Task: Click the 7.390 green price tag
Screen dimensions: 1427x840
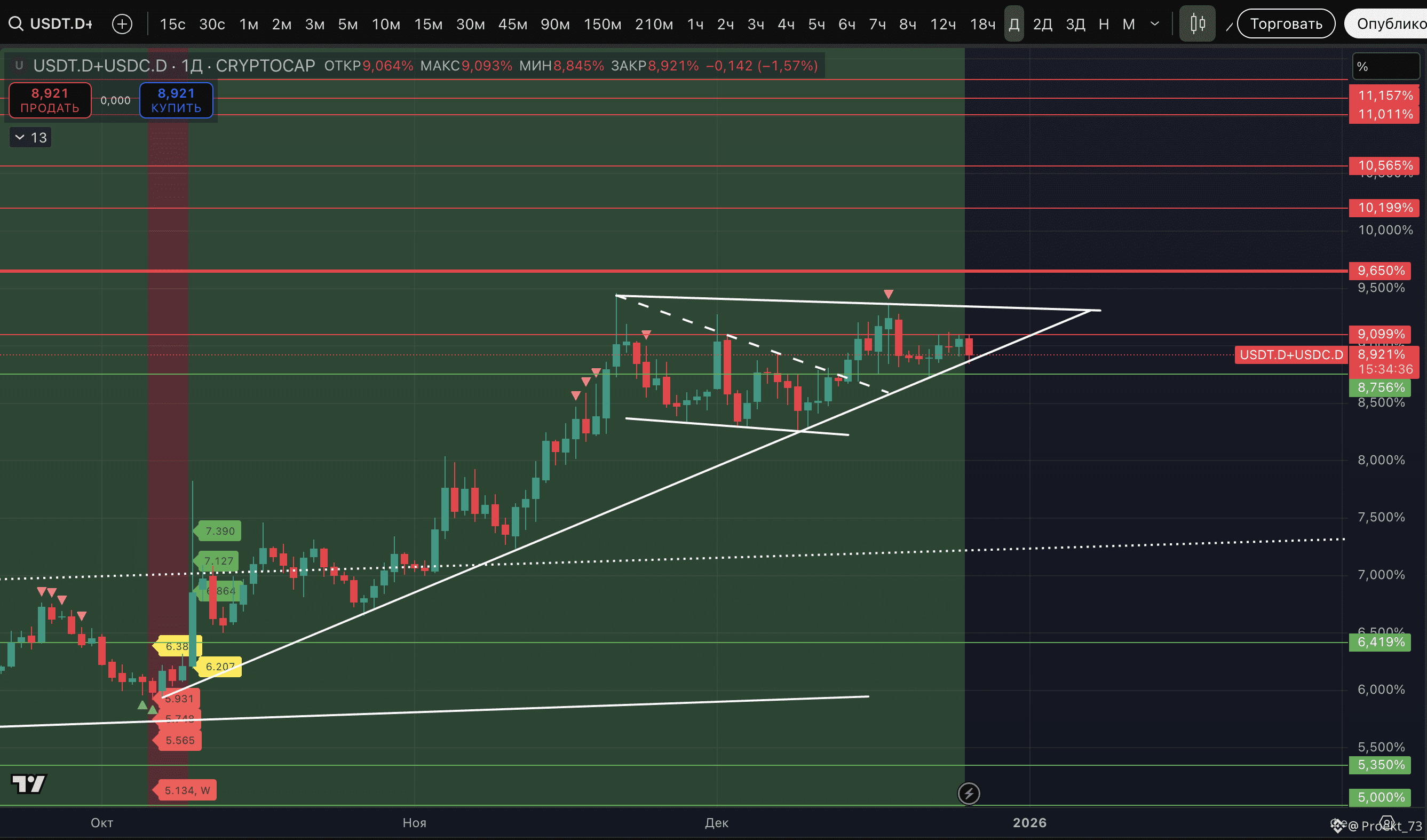Action: click(220, 530)
